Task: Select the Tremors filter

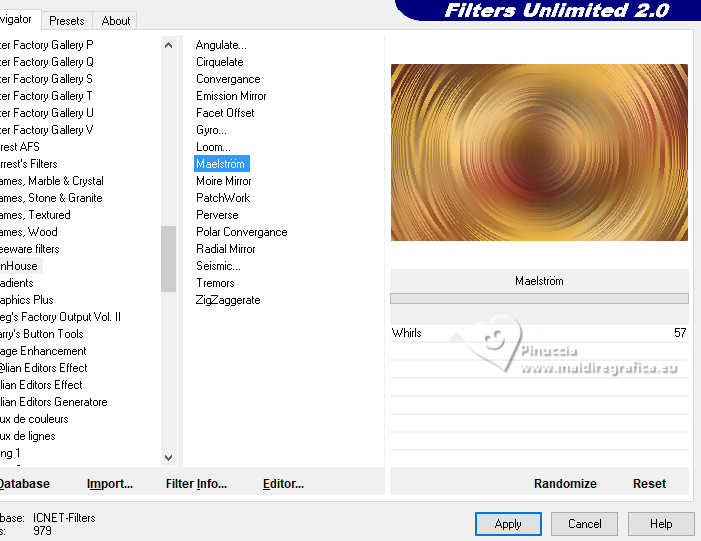Action: coord(215,283)
